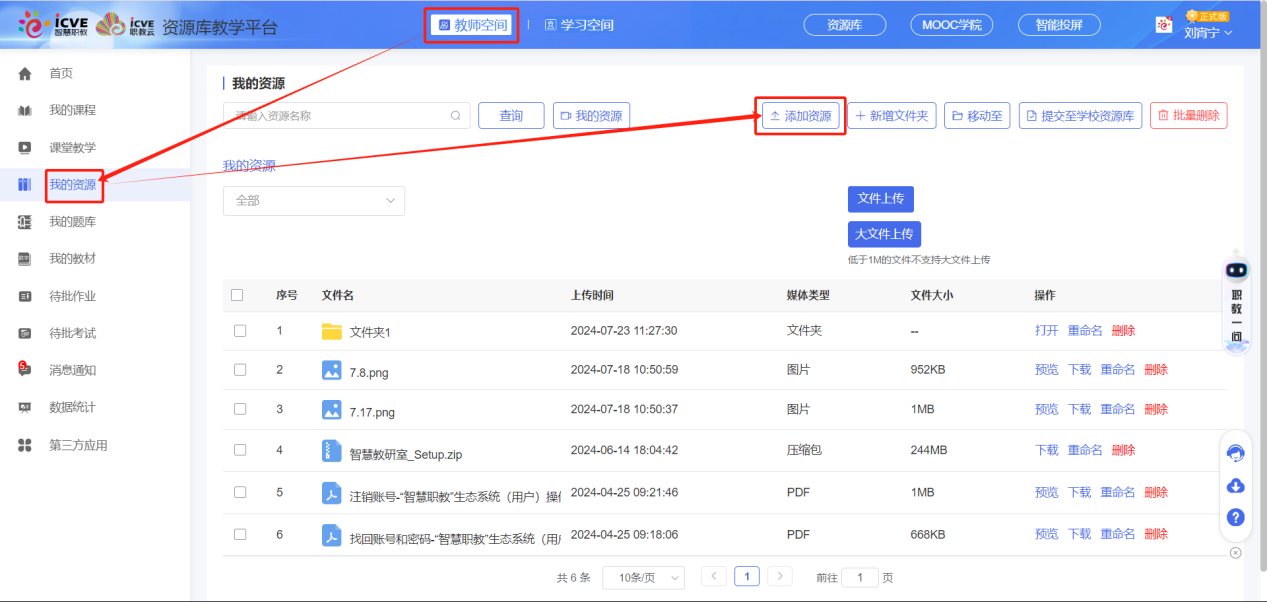Expand the 刘青宁 user account menu
Viewport: 1267px width, 602px height.
(1207, 32)
